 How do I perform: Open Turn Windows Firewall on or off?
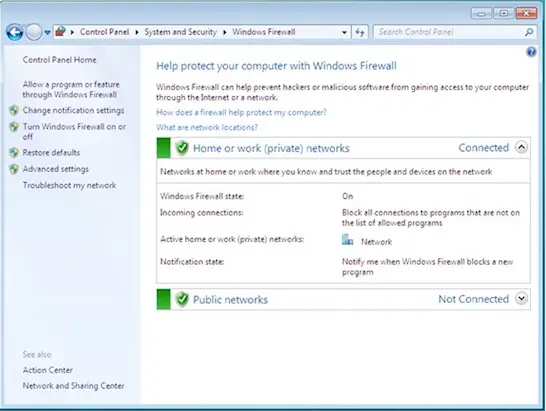click(x=74, y=131)
